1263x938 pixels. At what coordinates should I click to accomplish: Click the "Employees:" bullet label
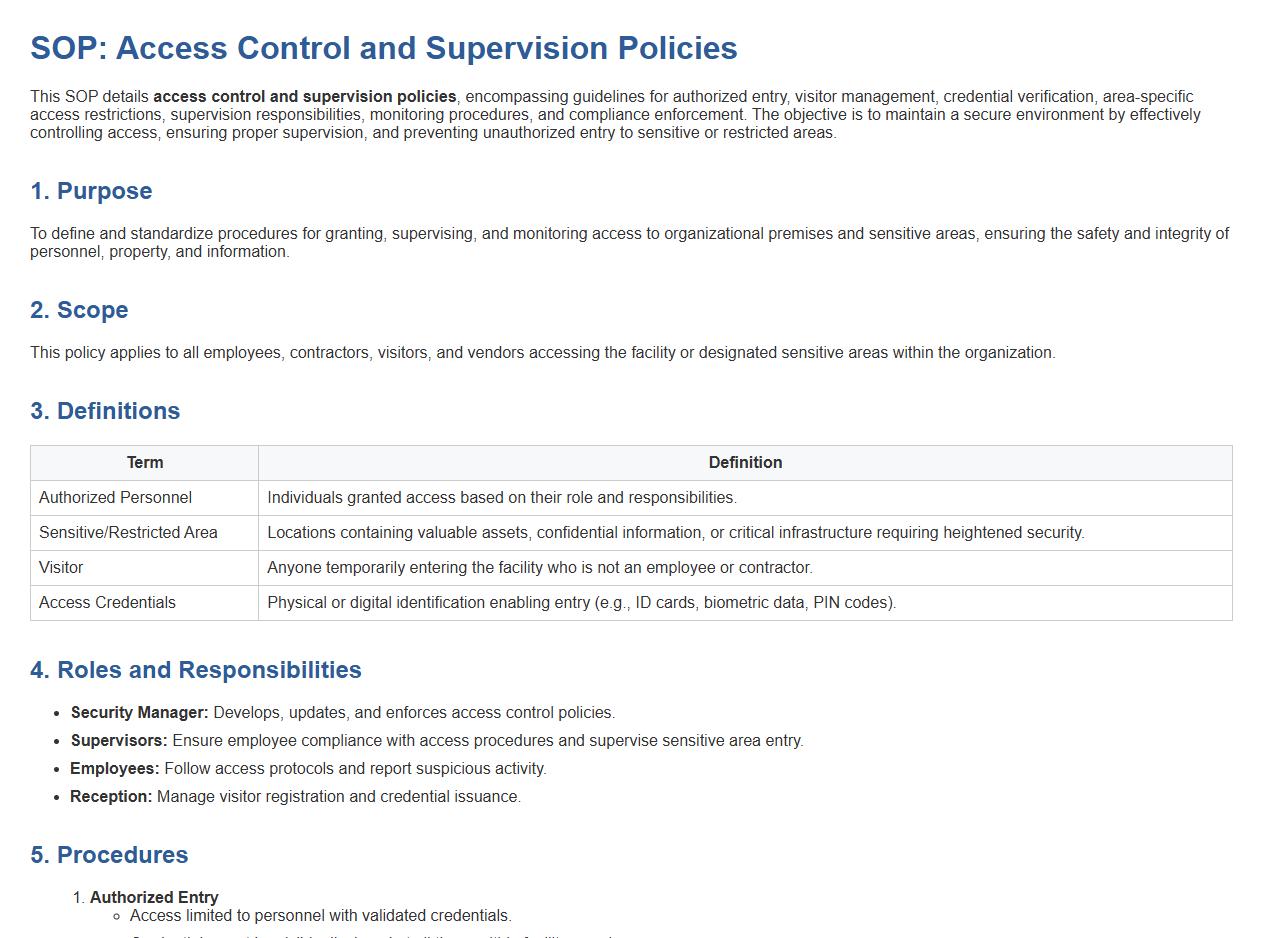pos(115,769)
